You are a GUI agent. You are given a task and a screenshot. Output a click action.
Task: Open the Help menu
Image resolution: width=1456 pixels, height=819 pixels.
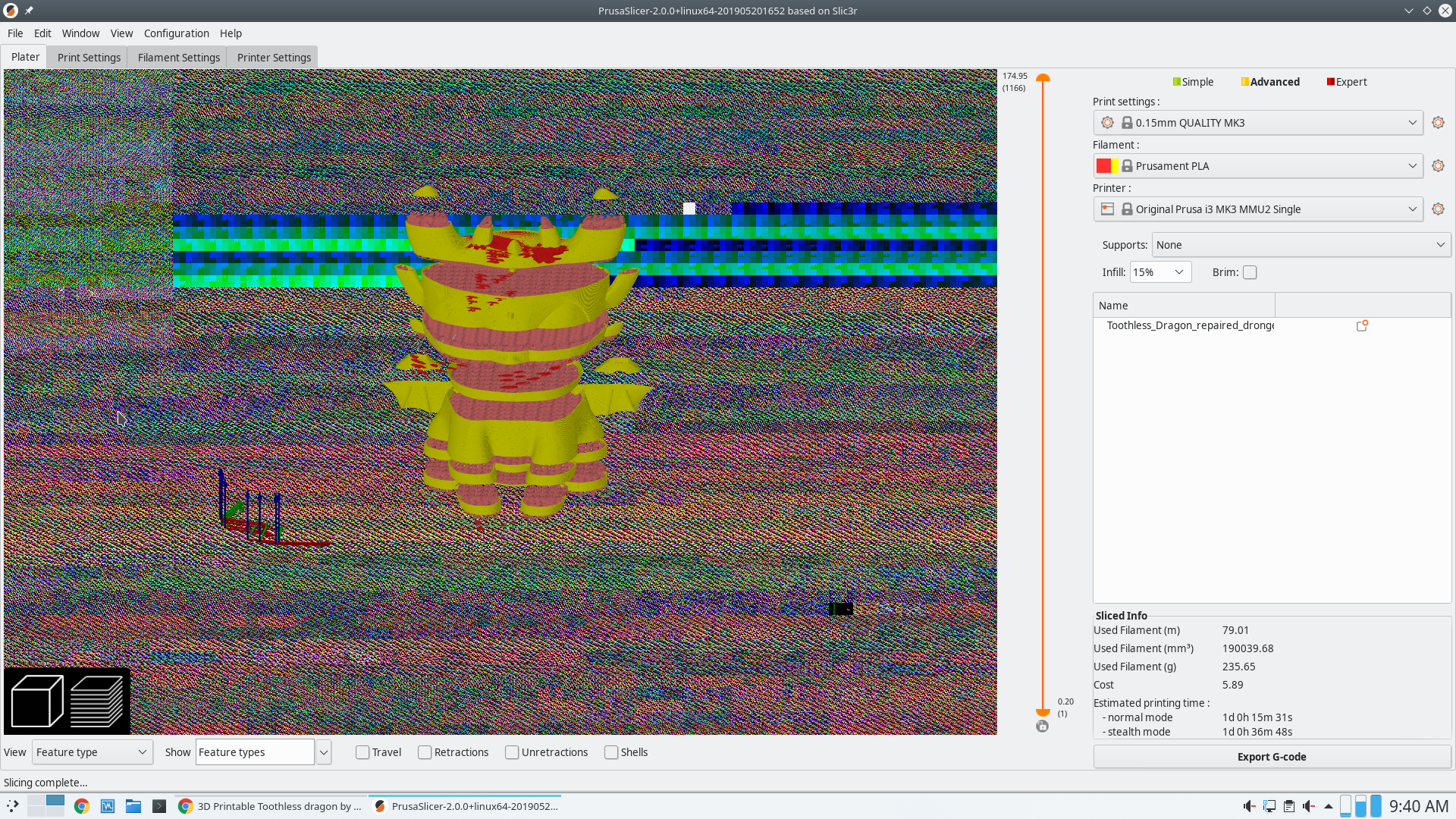(231, 33)
